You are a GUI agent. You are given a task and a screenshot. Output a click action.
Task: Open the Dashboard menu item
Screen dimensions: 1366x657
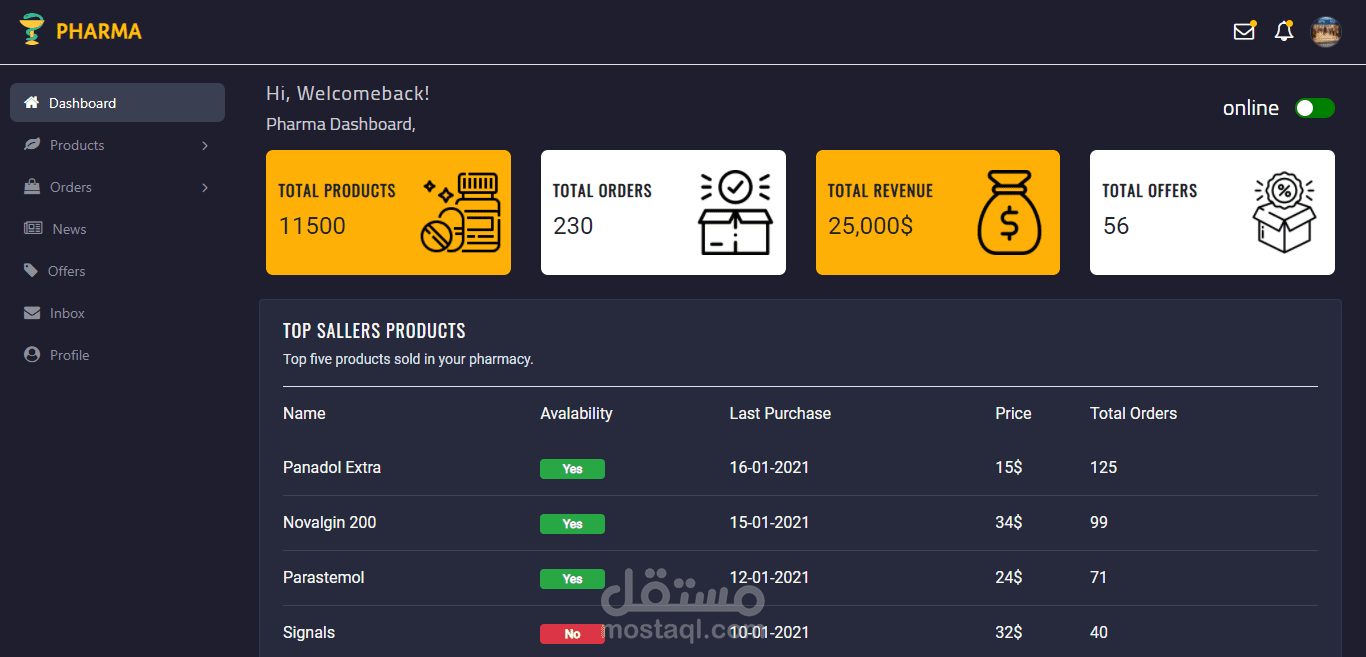coord(83,102)
